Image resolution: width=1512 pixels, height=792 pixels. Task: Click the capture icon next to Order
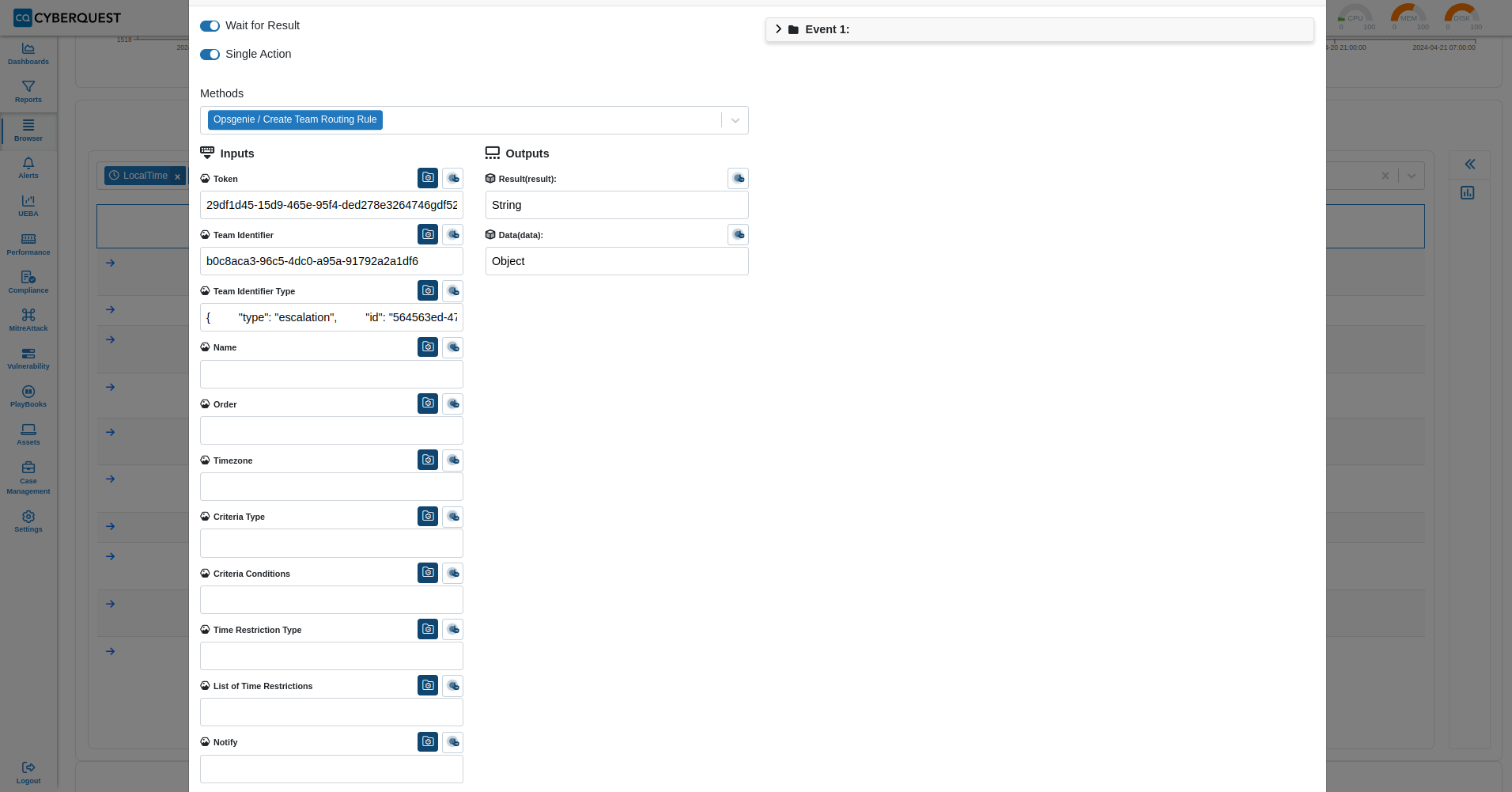[428, 404]
